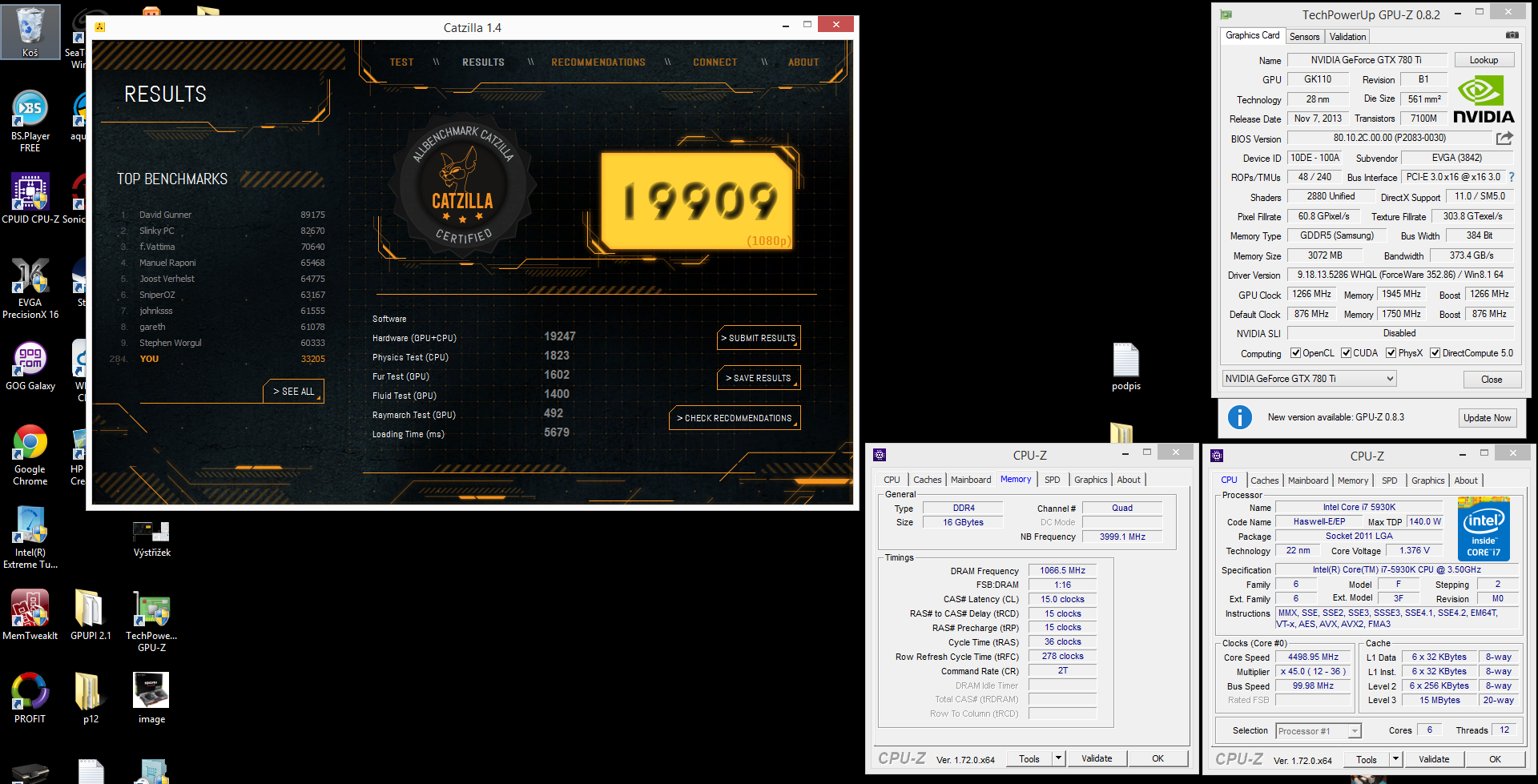Click the Physics Test (CPU) result row
Image resolution: width=1538 pixels, height=784 pixels.
(x=473, y=357)
